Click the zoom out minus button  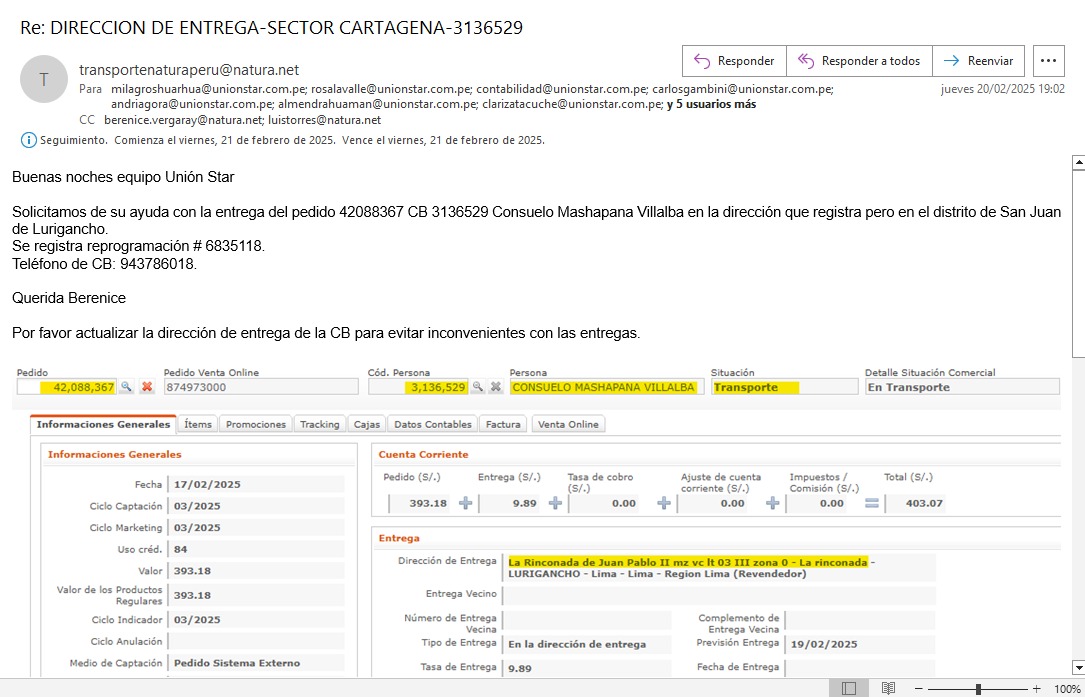tap(920, 689)
